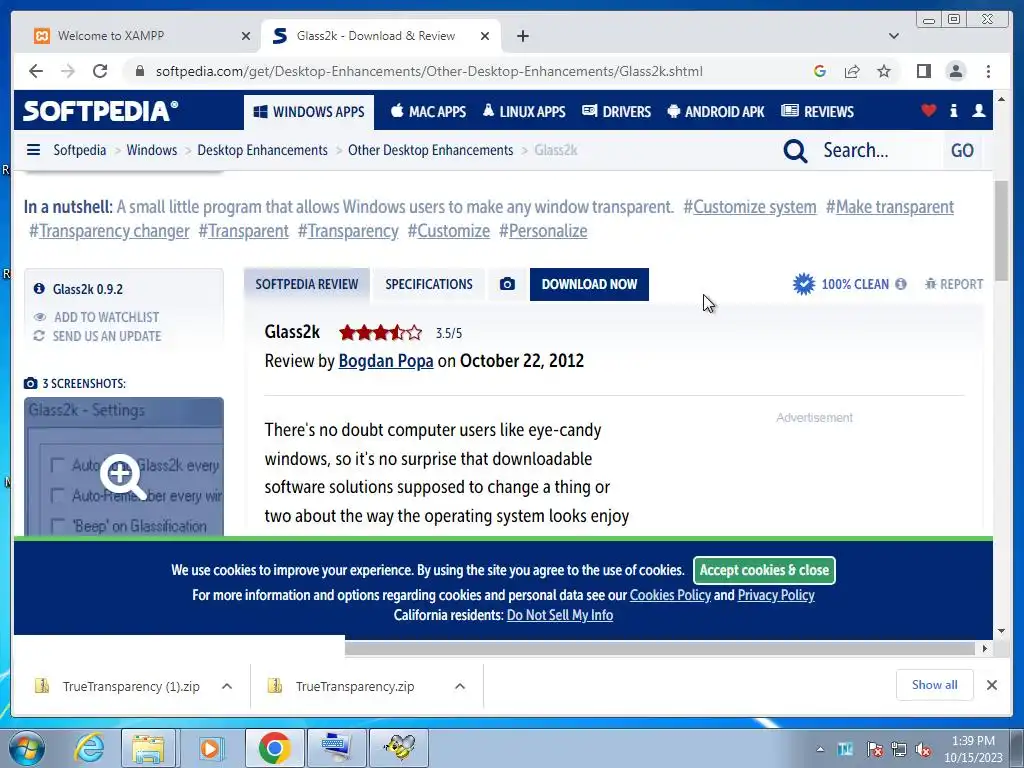This screenshot has width=1024, height=768.
Task: Open author link Bogdan Popa
Action: coord(385,360)
